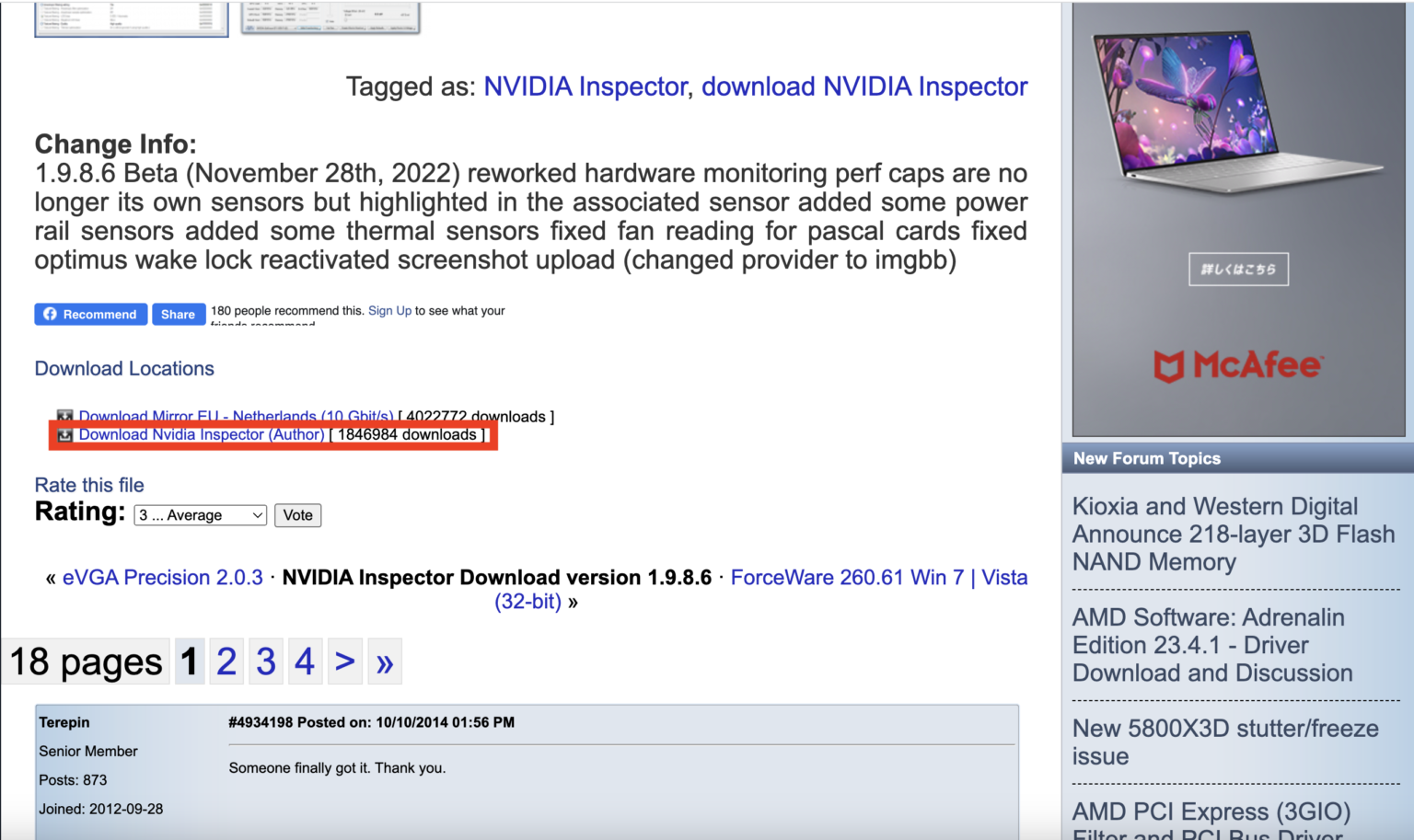The height and width of the screenshot is (840, 1414).
Task: Click the Vote button
Action: pos(297,515)
